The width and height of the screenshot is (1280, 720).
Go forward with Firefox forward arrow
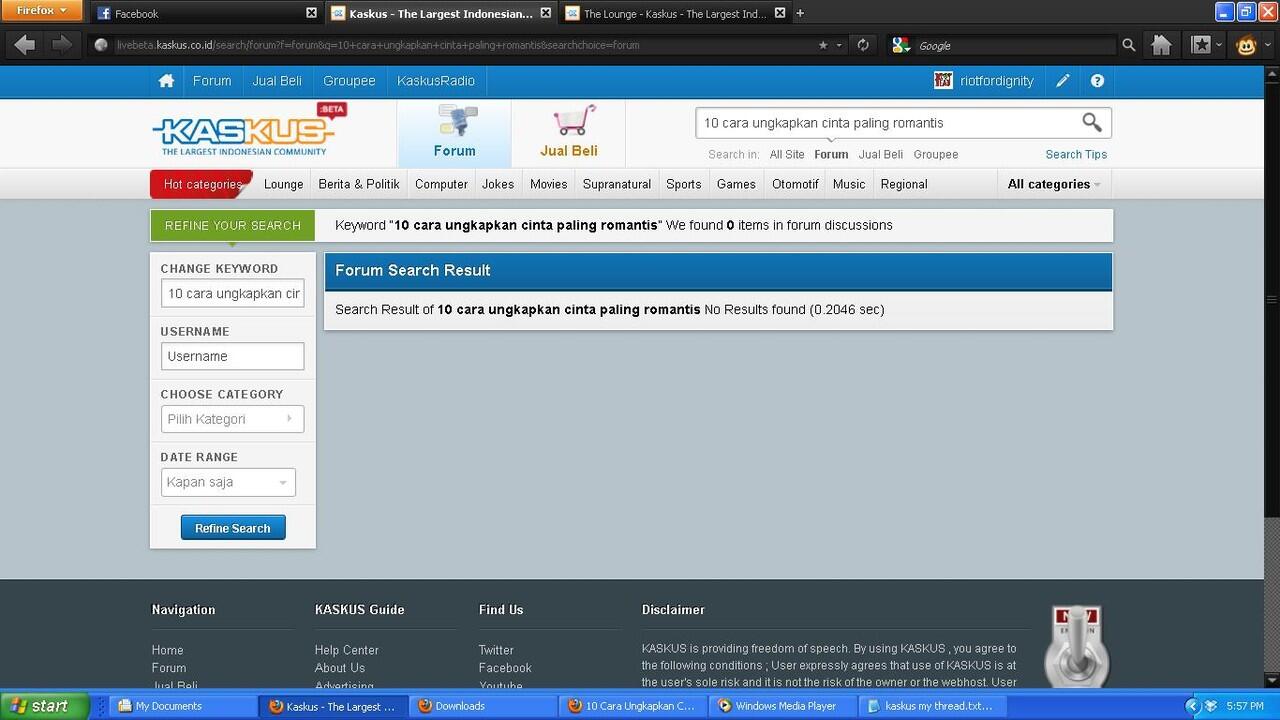[x=61, y=45]
